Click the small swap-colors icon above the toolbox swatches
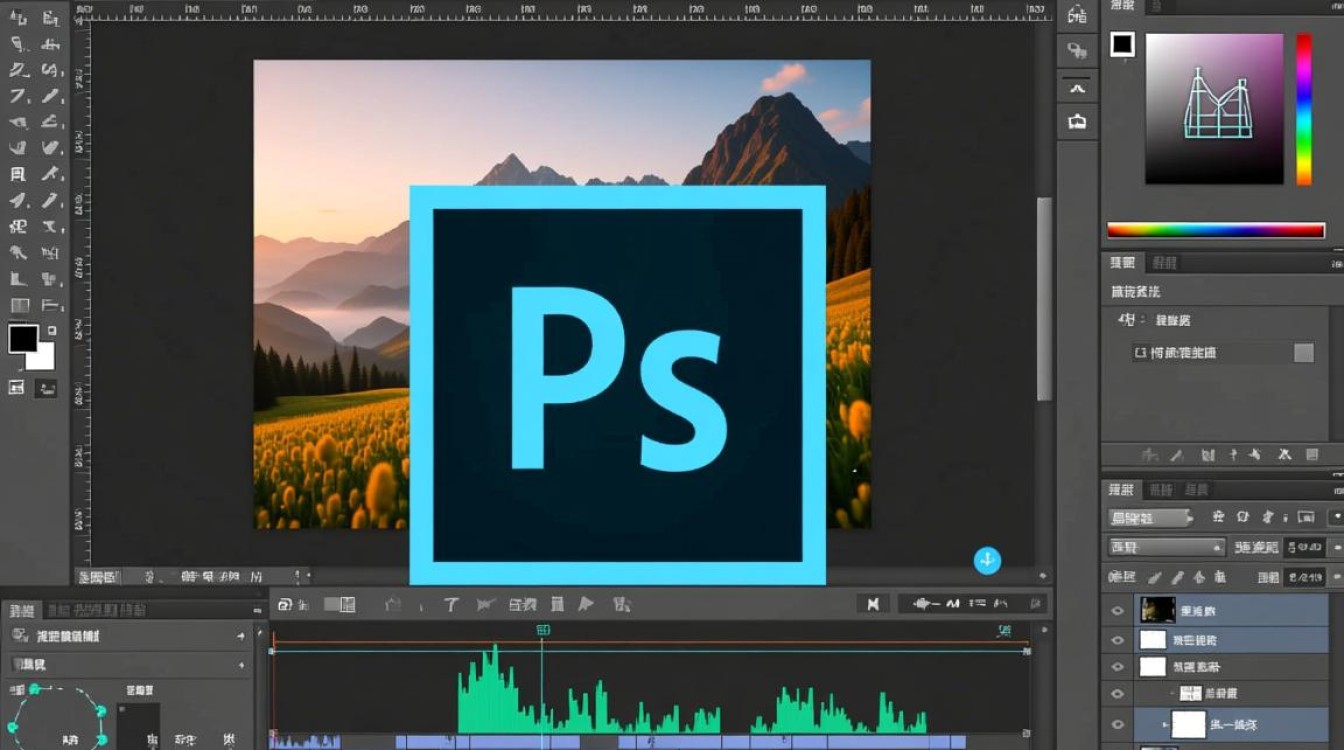 tap(51, 330)
